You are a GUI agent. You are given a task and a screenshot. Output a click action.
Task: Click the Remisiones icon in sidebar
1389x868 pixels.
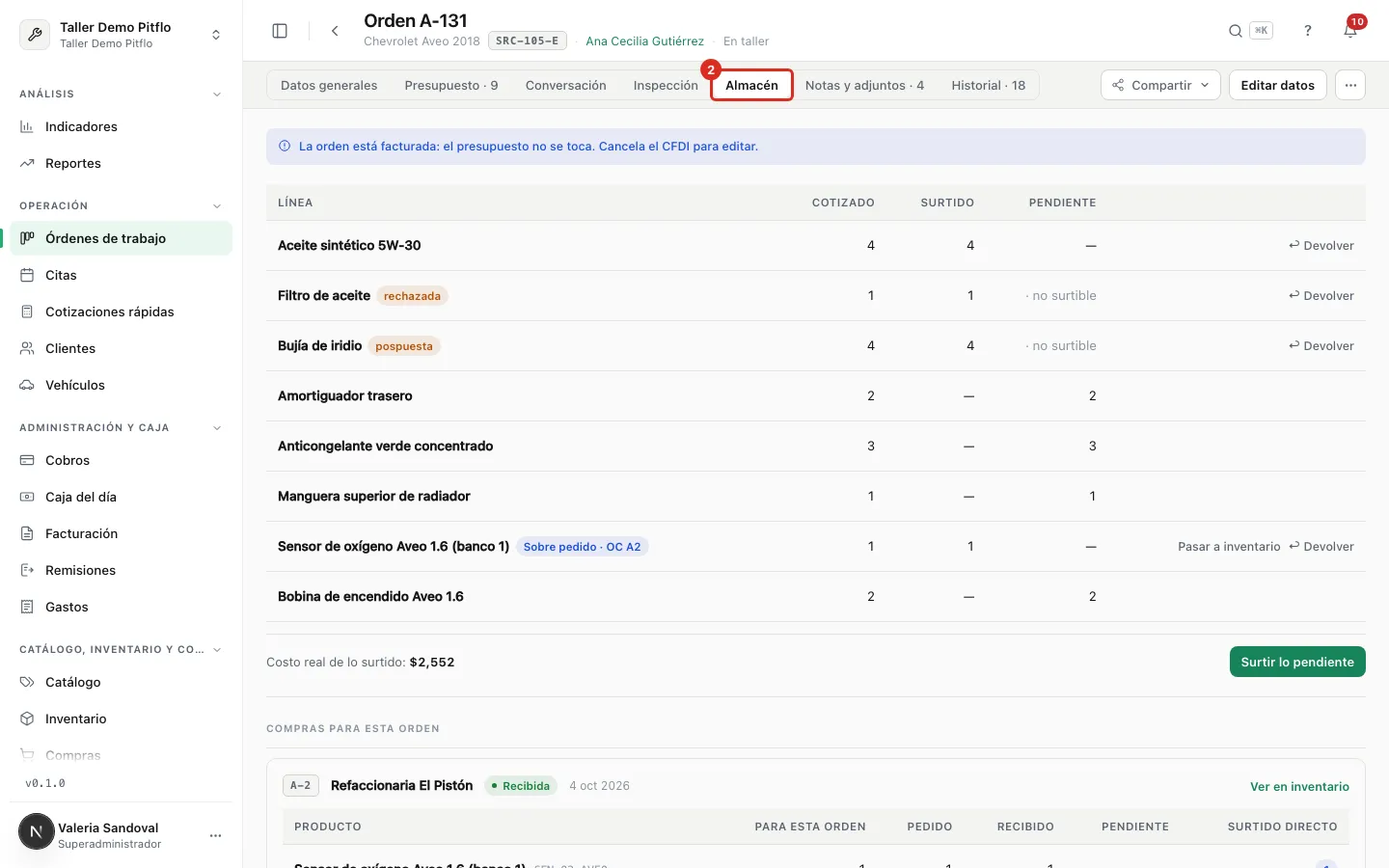click(x=27, y=570)
